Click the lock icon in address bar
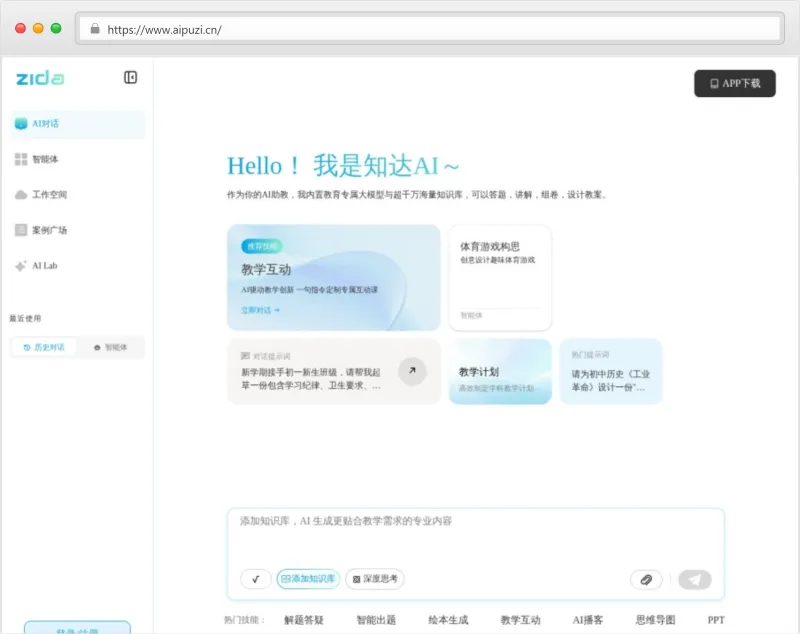Image resolution: width=800 pixels, height=634 pixels. (x=95, y=29)
